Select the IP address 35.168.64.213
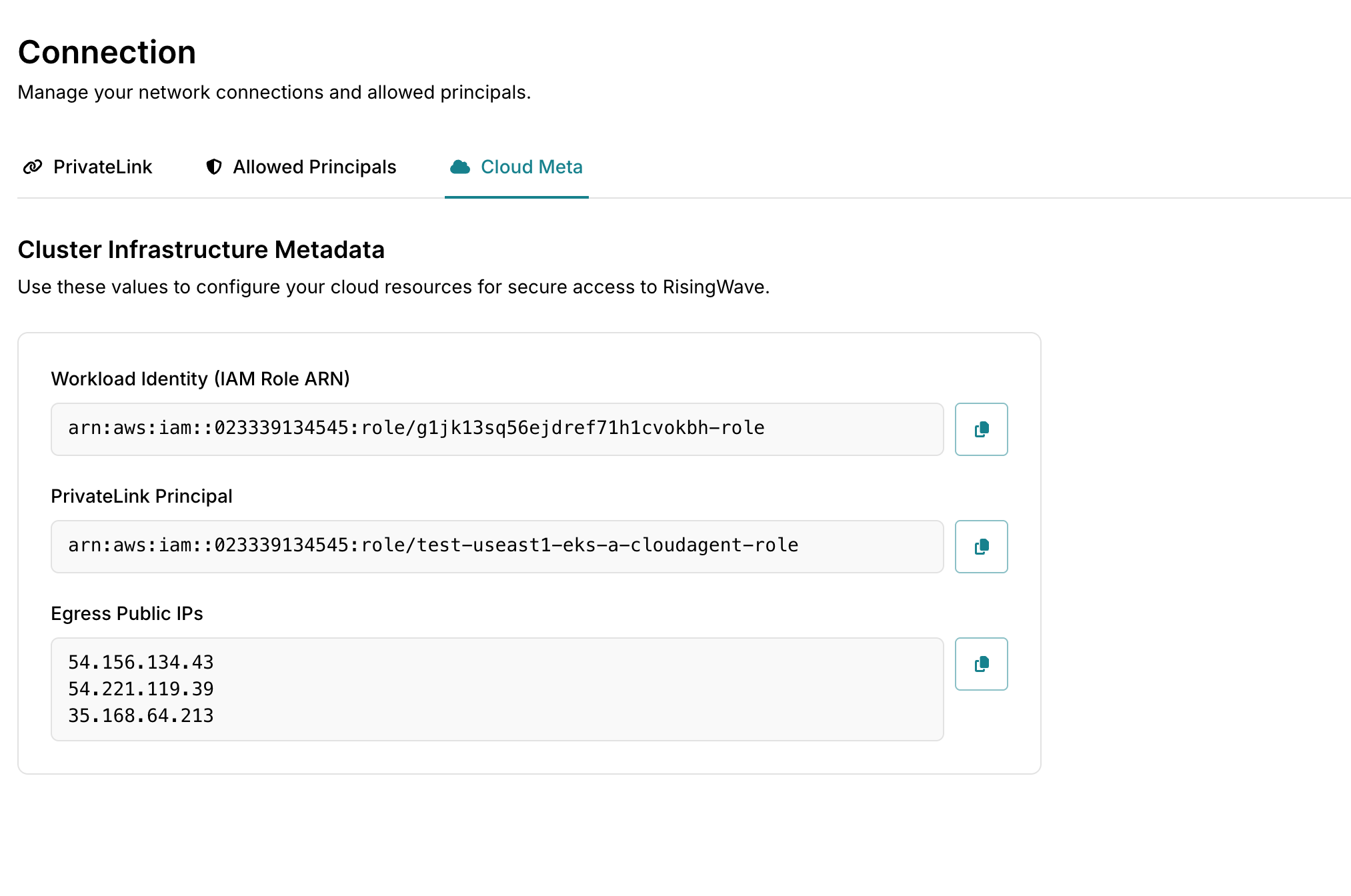The image size is (1351, 896). 141,715
